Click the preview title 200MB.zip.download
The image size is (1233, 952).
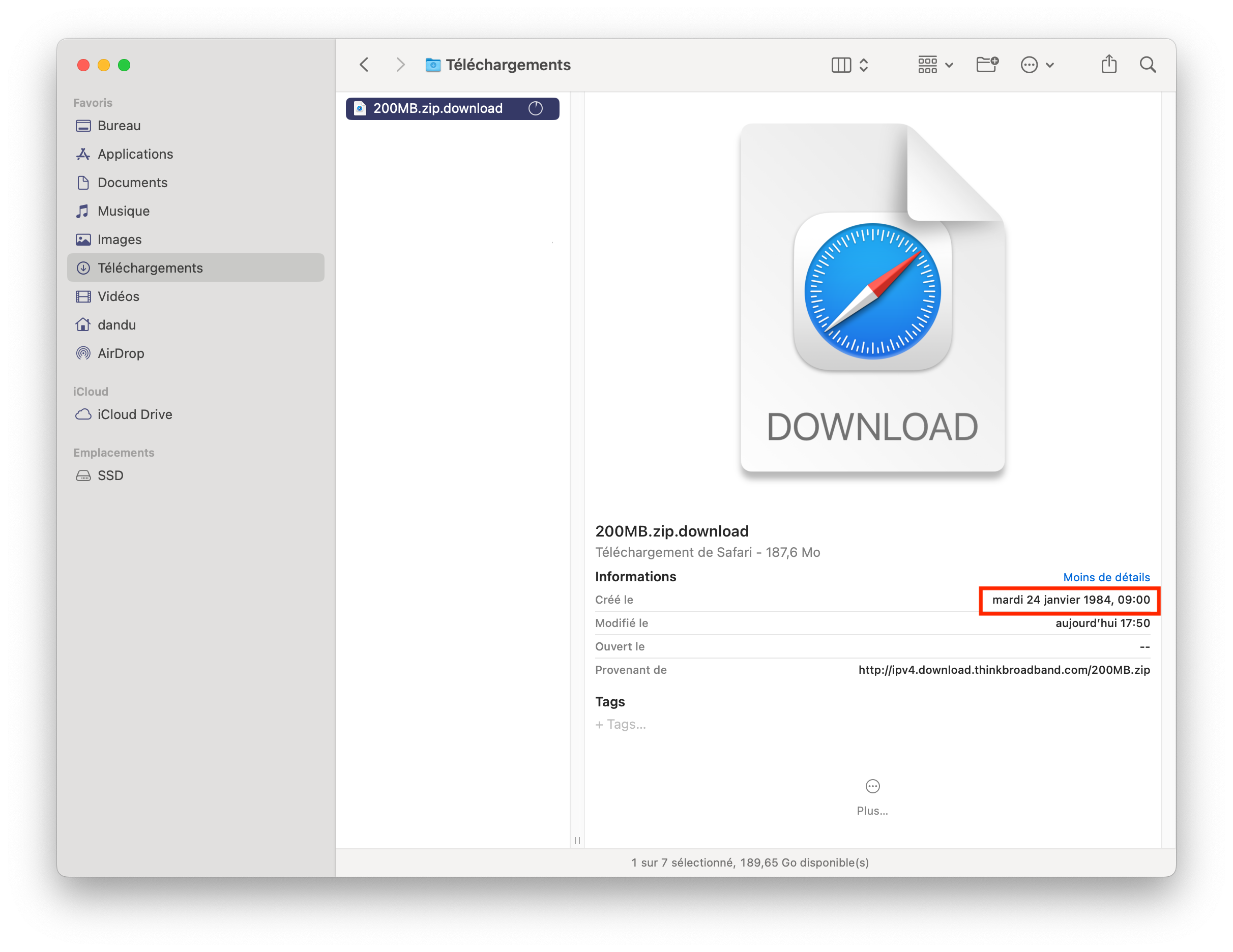[x=671, y=530]
